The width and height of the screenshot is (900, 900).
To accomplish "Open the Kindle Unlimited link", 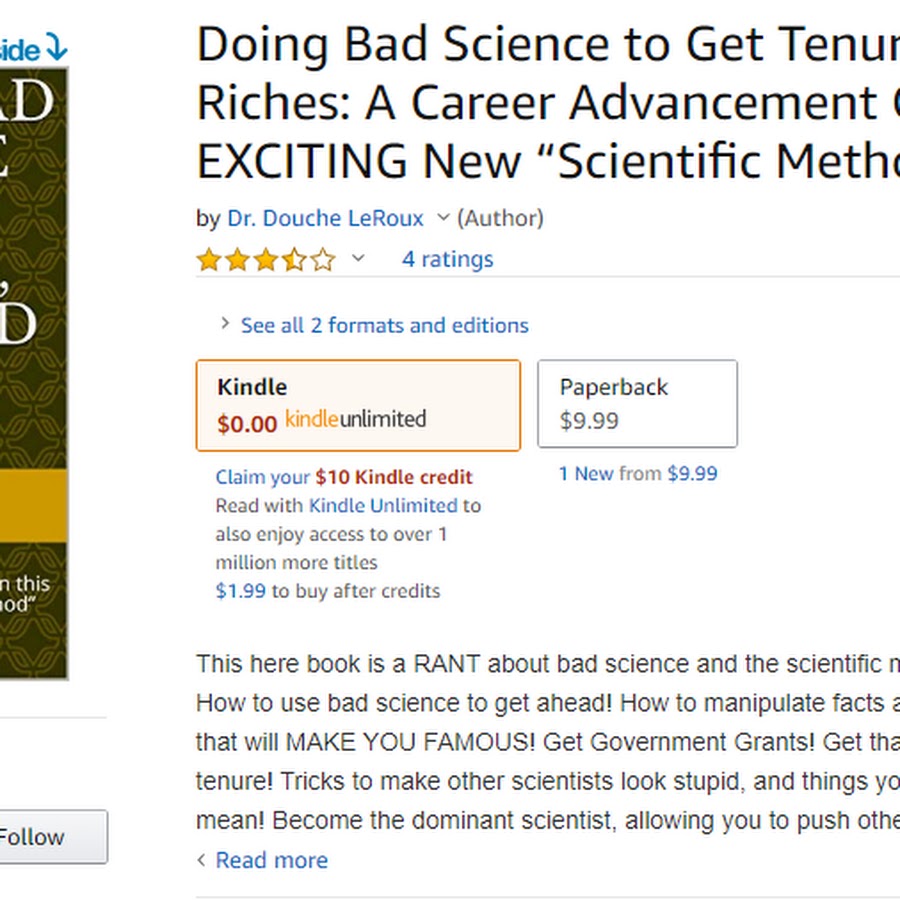I will click(383, 505).
